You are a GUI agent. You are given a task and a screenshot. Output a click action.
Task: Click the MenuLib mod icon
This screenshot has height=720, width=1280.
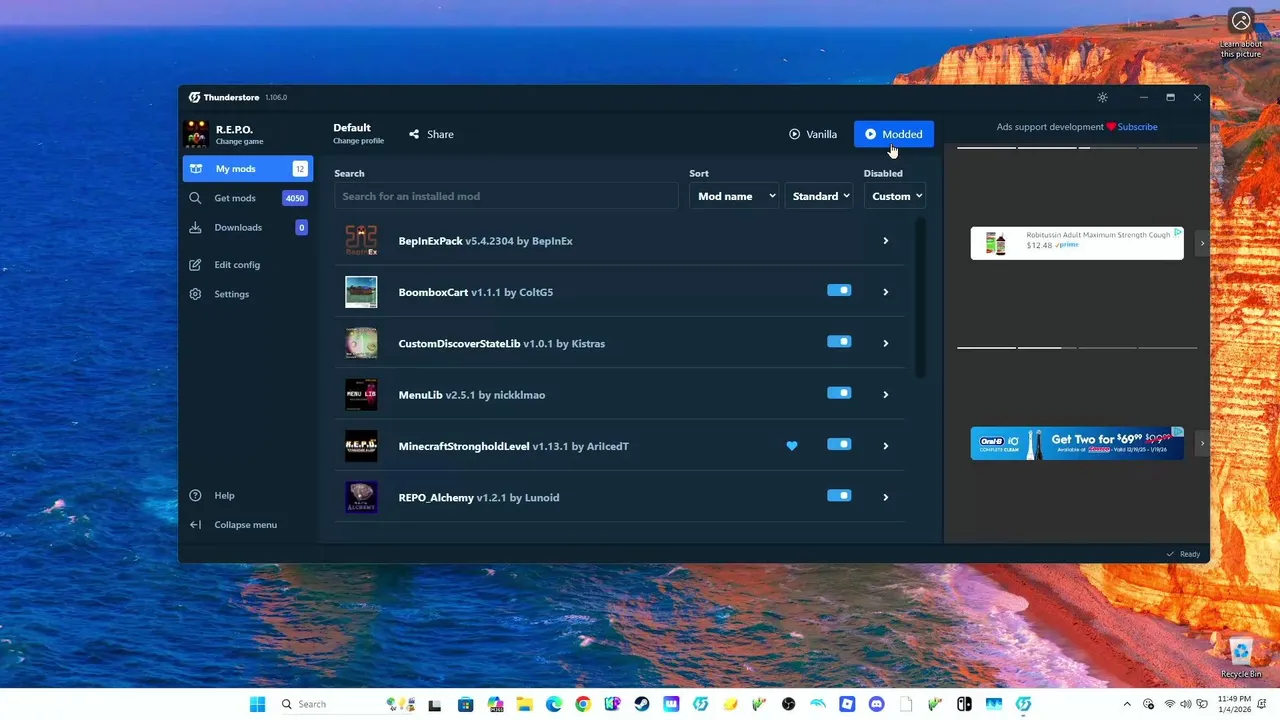click(361, 395)
